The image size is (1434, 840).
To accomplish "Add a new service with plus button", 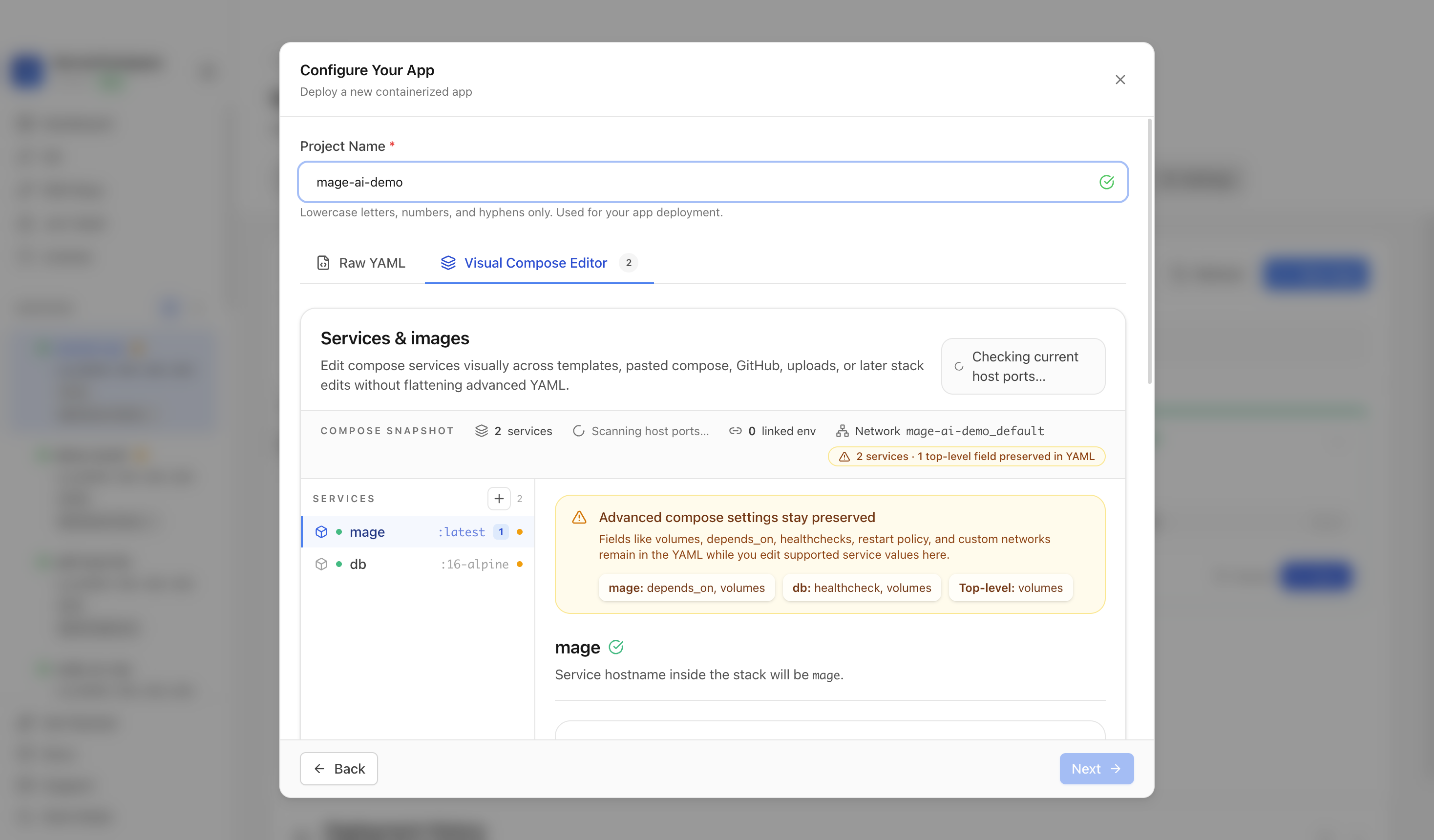I will pyautogui.click(x=499, y=499).
